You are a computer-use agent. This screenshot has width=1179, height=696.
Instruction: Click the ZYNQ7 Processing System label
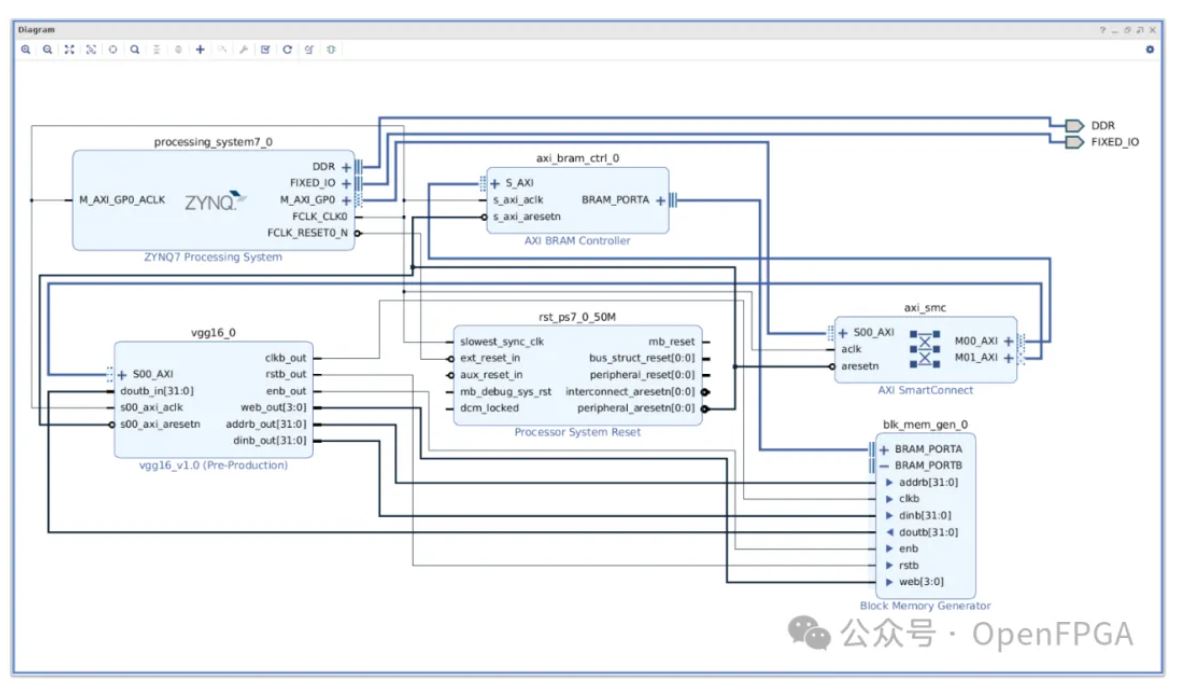[213, 257]
